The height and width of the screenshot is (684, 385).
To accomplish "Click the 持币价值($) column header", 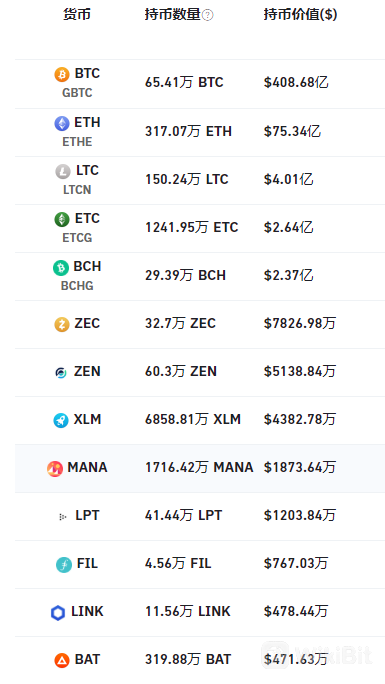I will tap(300, 15).
